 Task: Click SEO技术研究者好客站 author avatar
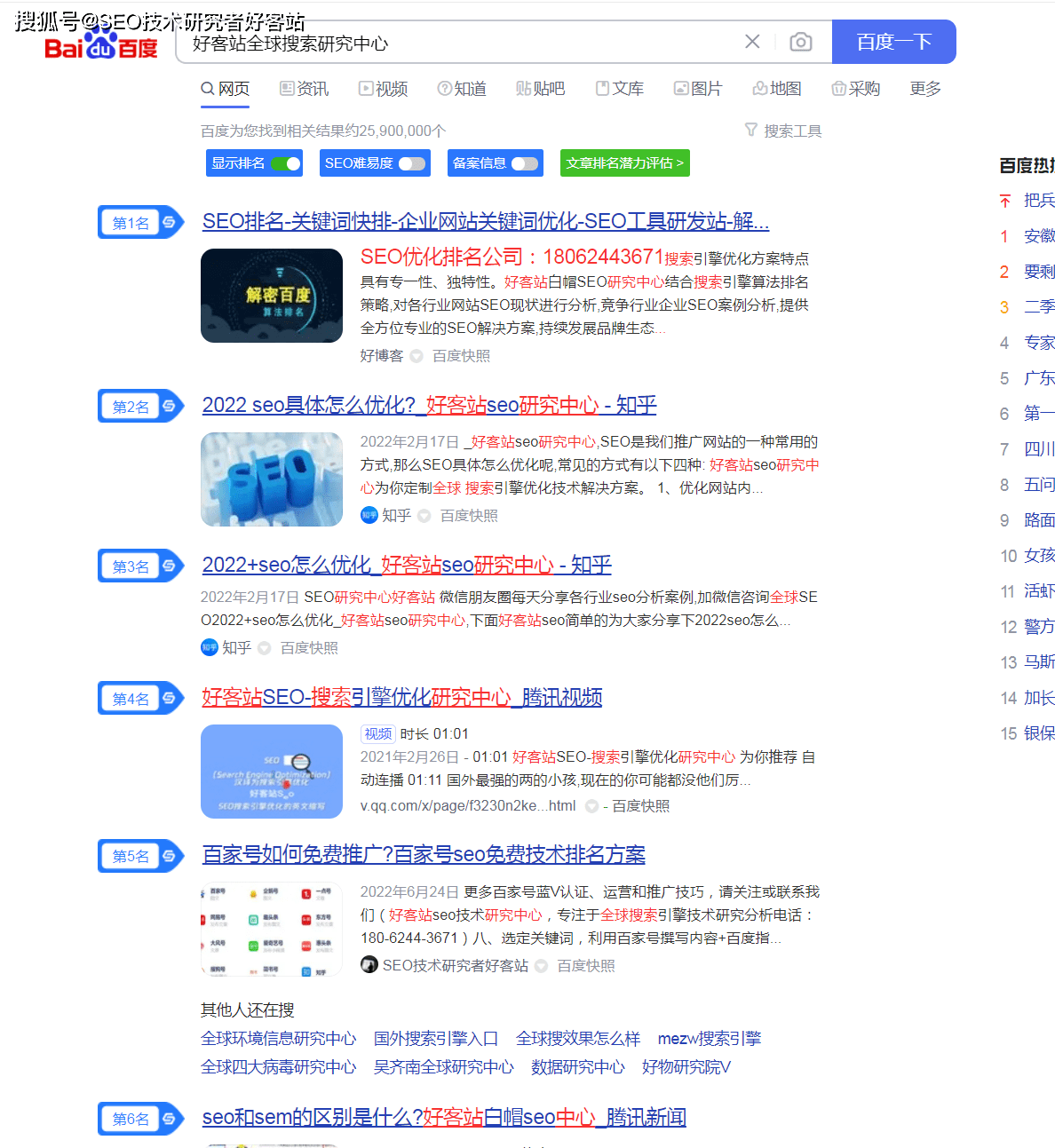coord(369,964)
